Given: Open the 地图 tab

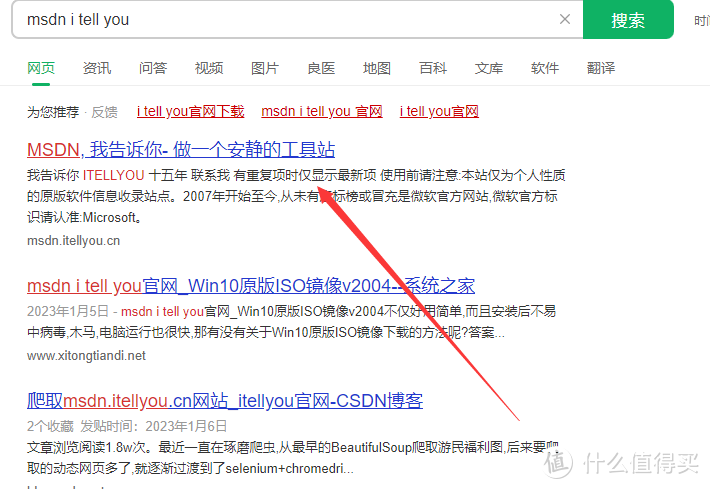Looking at the screenshot, I should pyautogui.click(x=377, y=68).
